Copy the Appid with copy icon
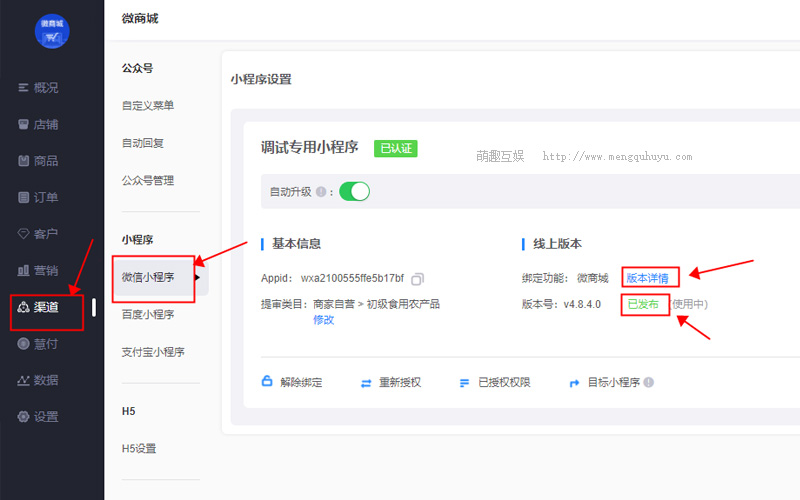 click(x=417, y=279)
